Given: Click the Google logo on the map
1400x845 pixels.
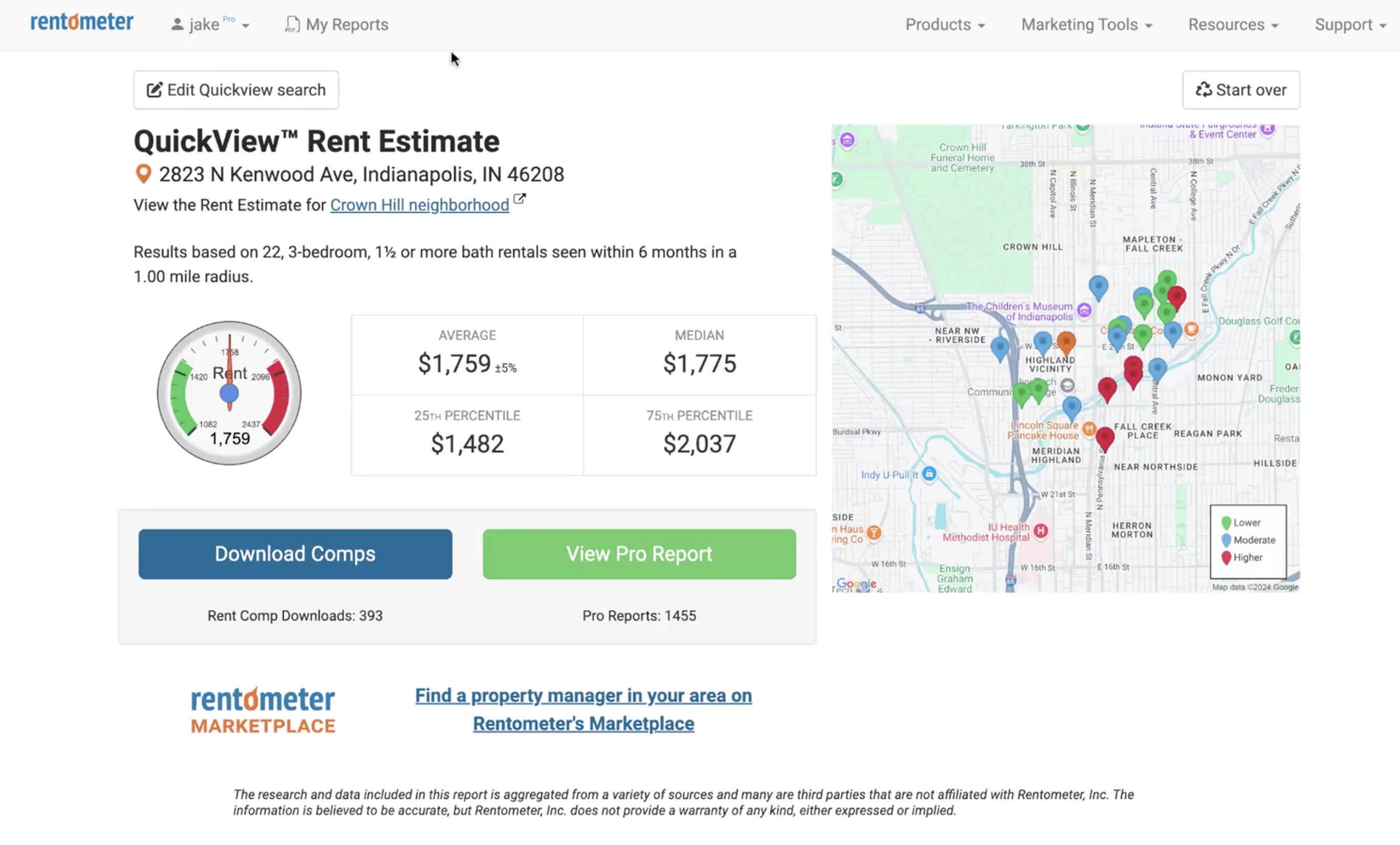Looking at the screenshot, I should (x=856, y=584).
